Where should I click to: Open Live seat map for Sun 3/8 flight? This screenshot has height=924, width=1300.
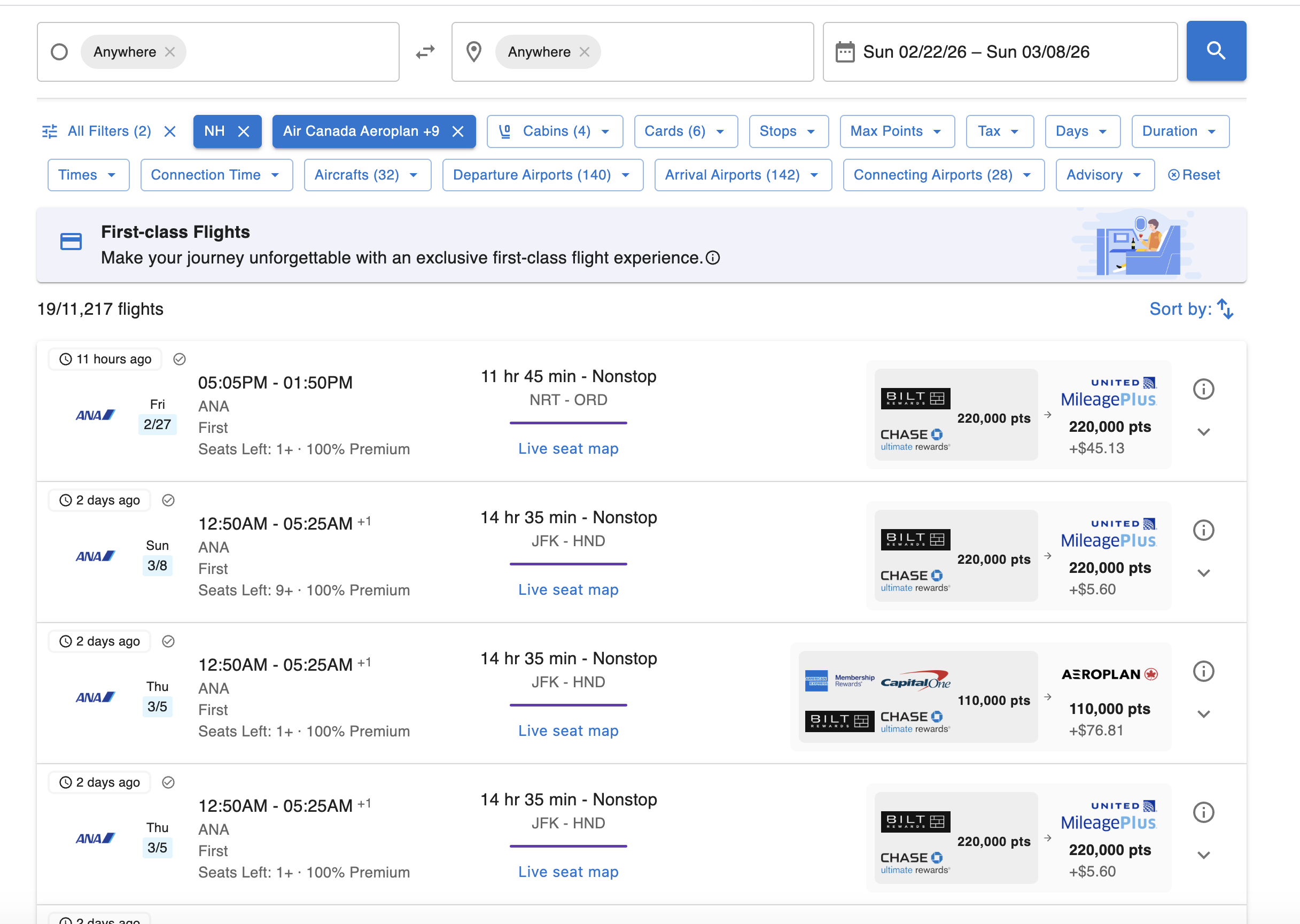pos(568,590)
